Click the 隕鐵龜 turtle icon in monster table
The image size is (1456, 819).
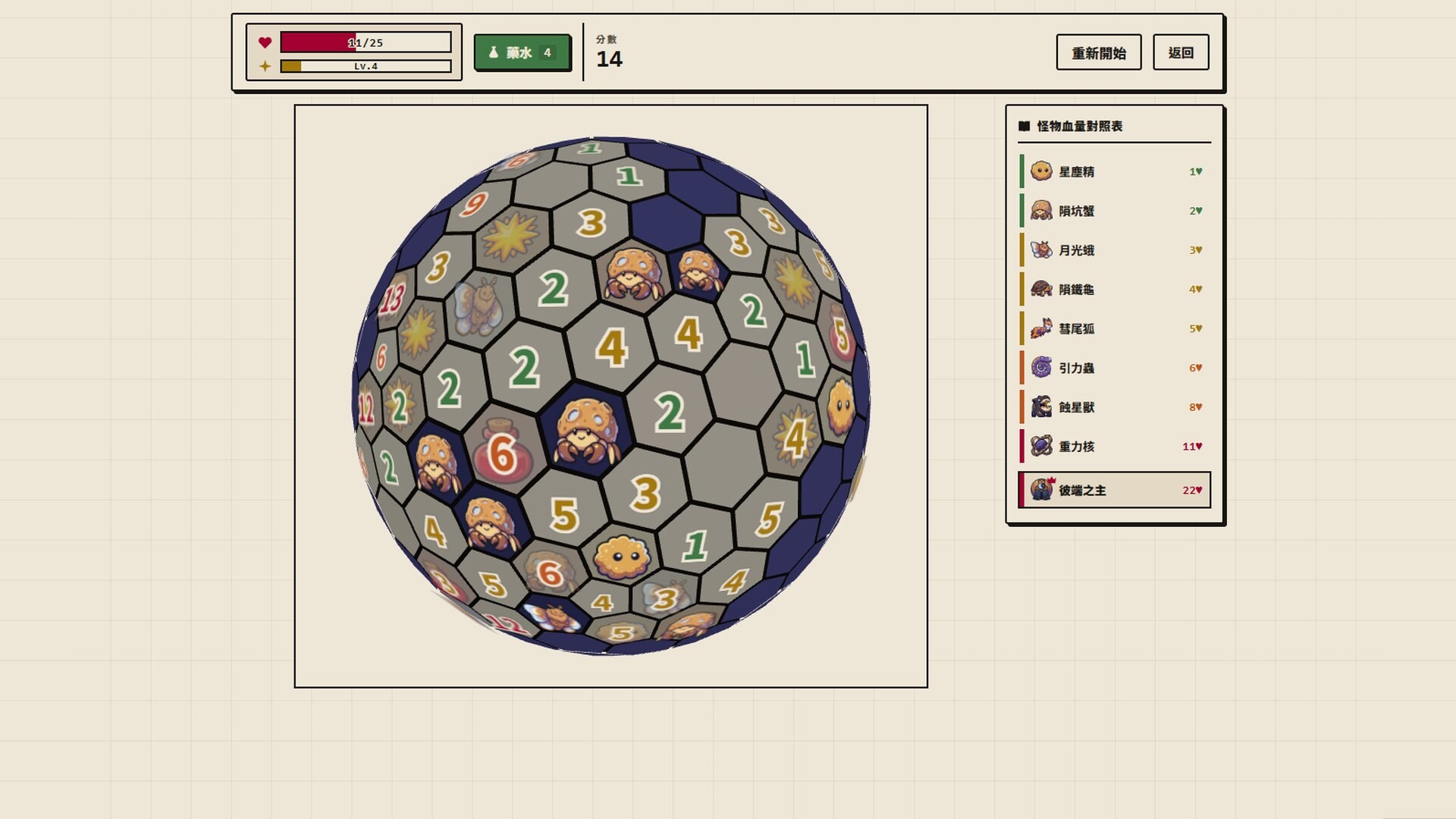pos(1041,289)
